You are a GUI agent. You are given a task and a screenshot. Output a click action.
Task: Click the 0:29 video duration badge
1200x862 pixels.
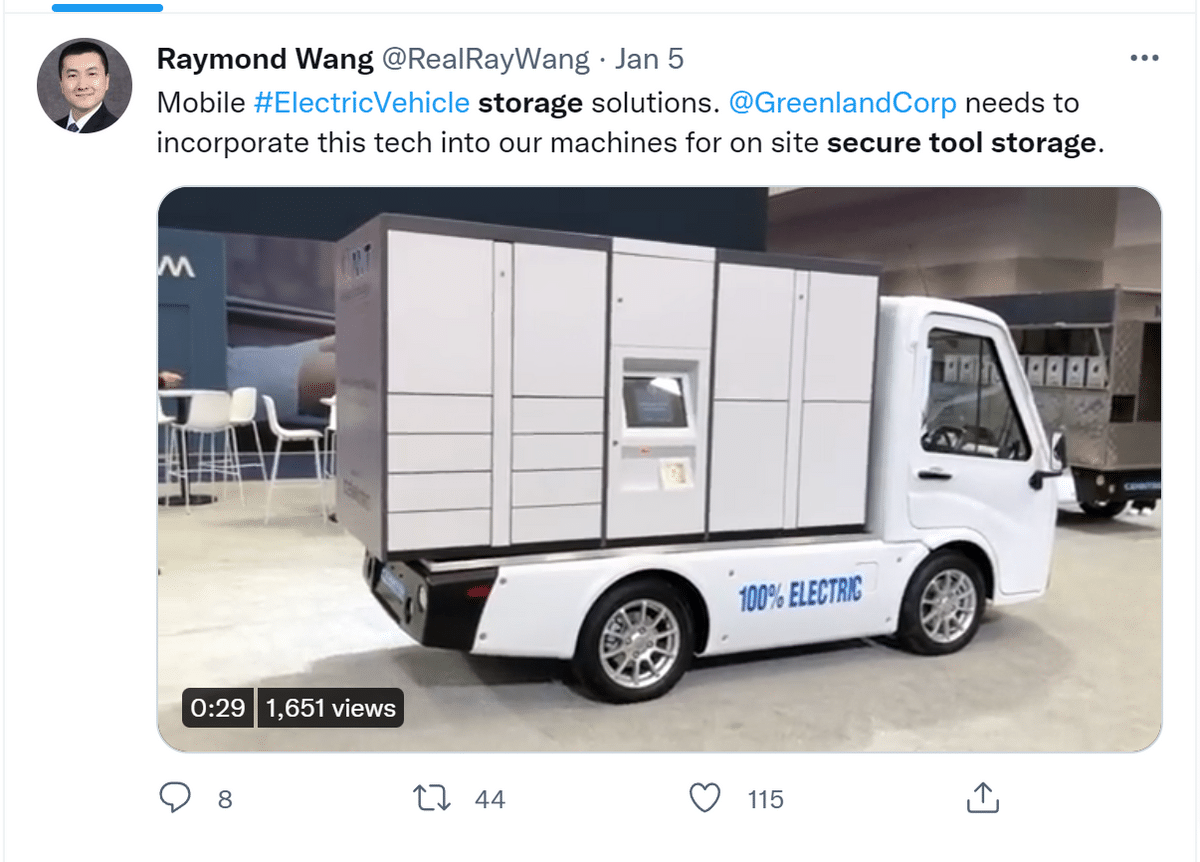click(x=217, y=708)
